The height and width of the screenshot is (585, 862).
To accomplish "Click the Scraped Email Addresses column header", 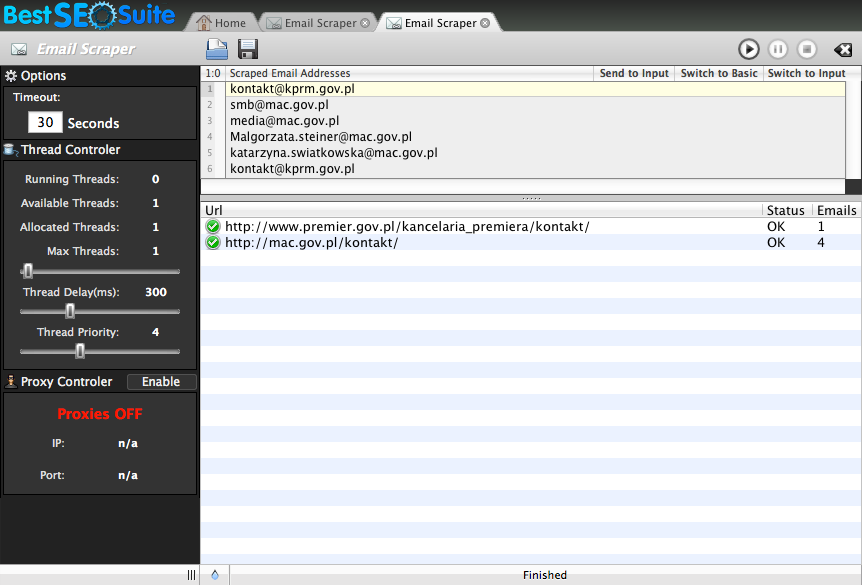I will [410, 73].
